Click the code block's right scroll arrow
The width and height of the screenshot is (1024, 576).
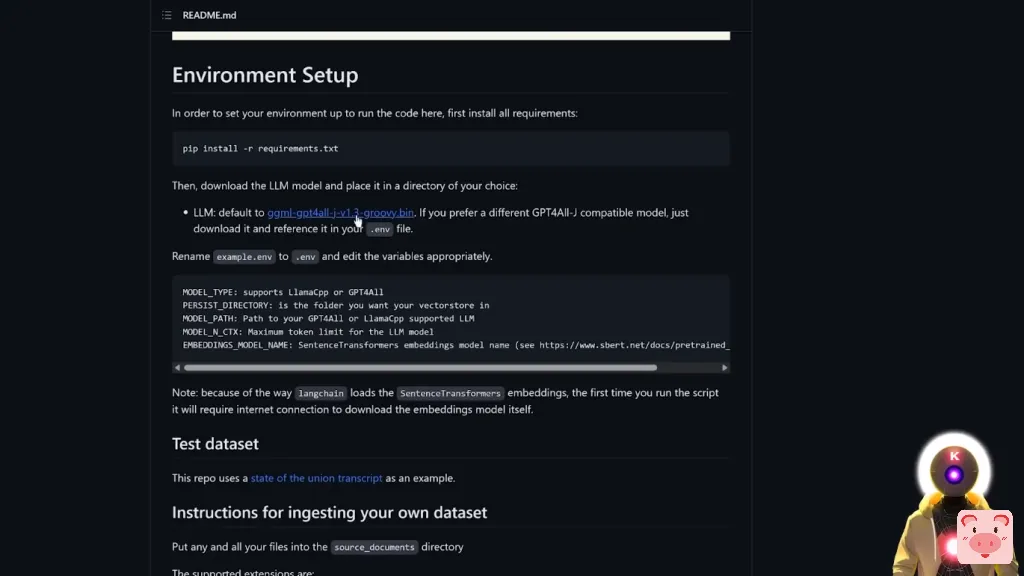[x=725, y=367]
